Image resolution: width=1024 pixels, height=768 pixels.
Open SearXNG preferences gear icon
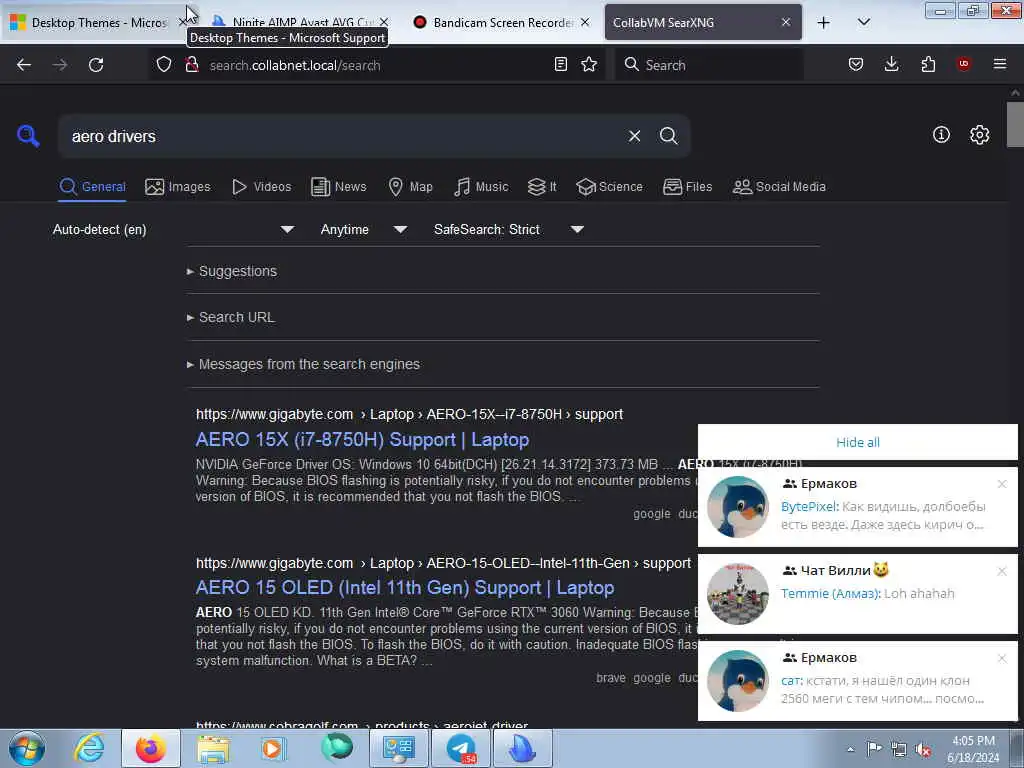[x=979, y=135]
